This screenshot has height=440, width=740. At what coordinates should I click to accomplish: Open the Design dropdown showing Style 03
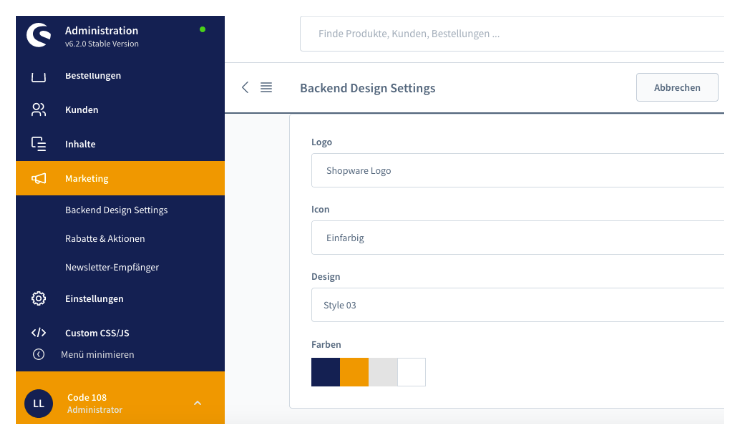517,305
